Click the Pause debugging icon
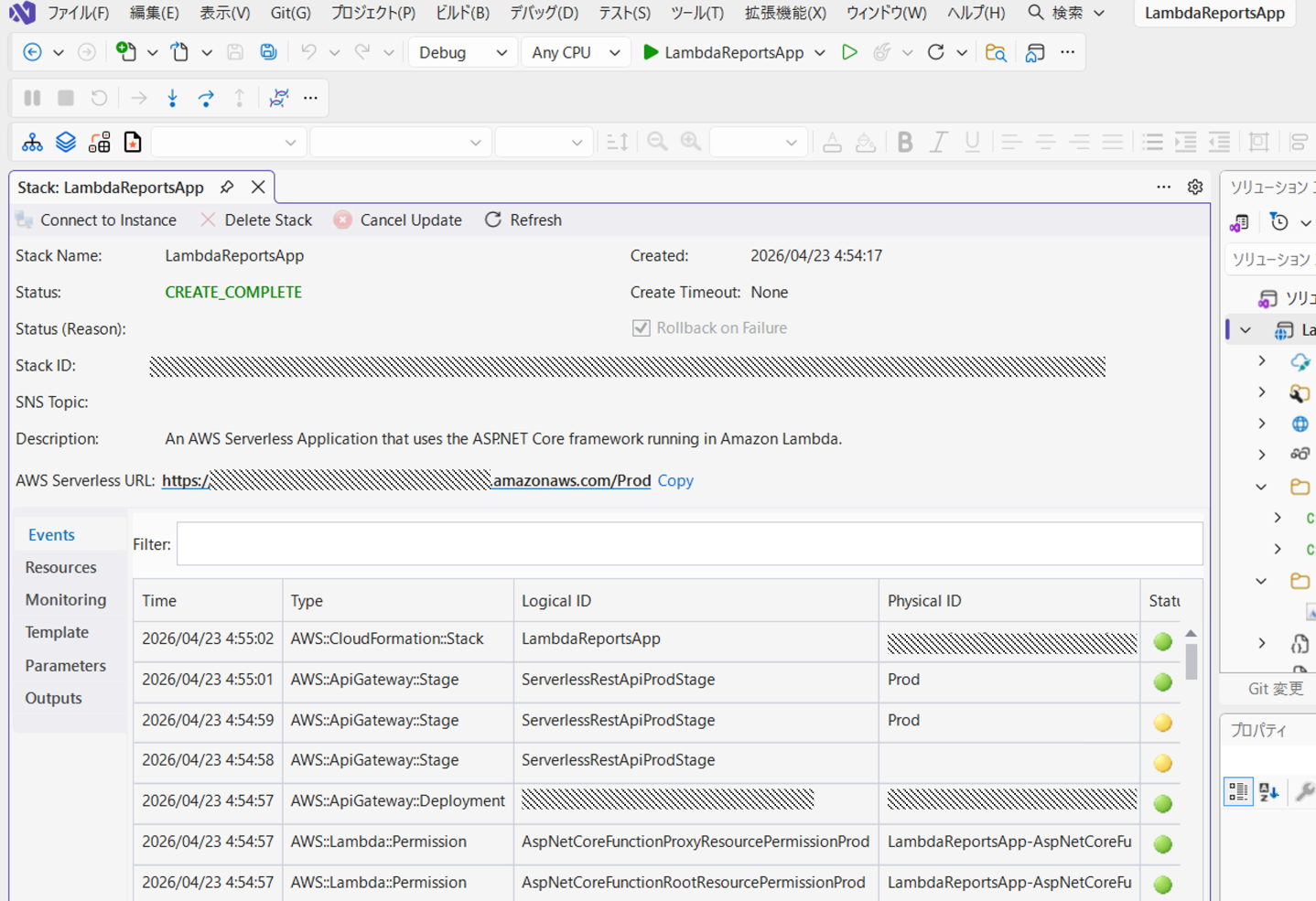Image resolution: width=1316 pixels, height=901 pixels. (x=32, y=97)
